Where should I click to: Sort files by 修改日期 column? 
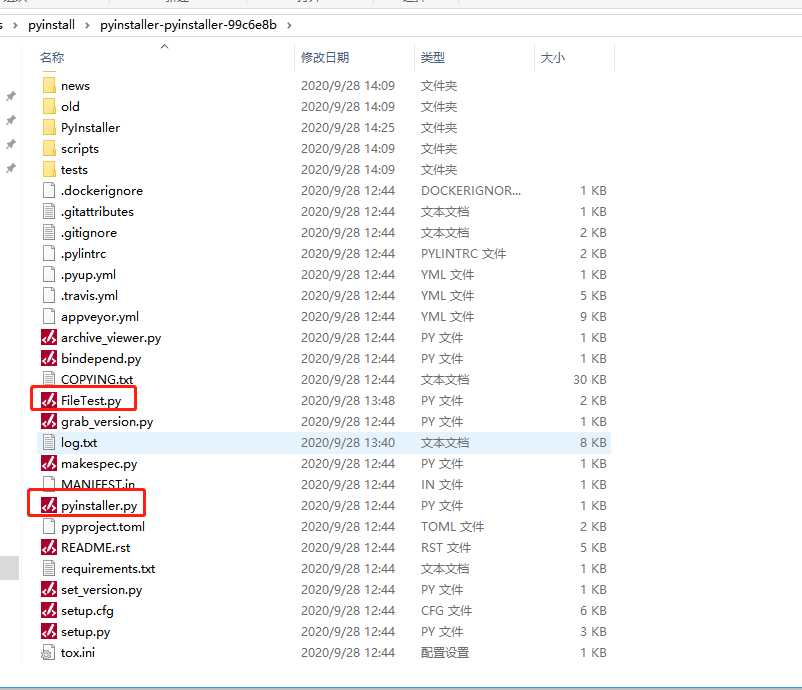[x=325, y=58]
